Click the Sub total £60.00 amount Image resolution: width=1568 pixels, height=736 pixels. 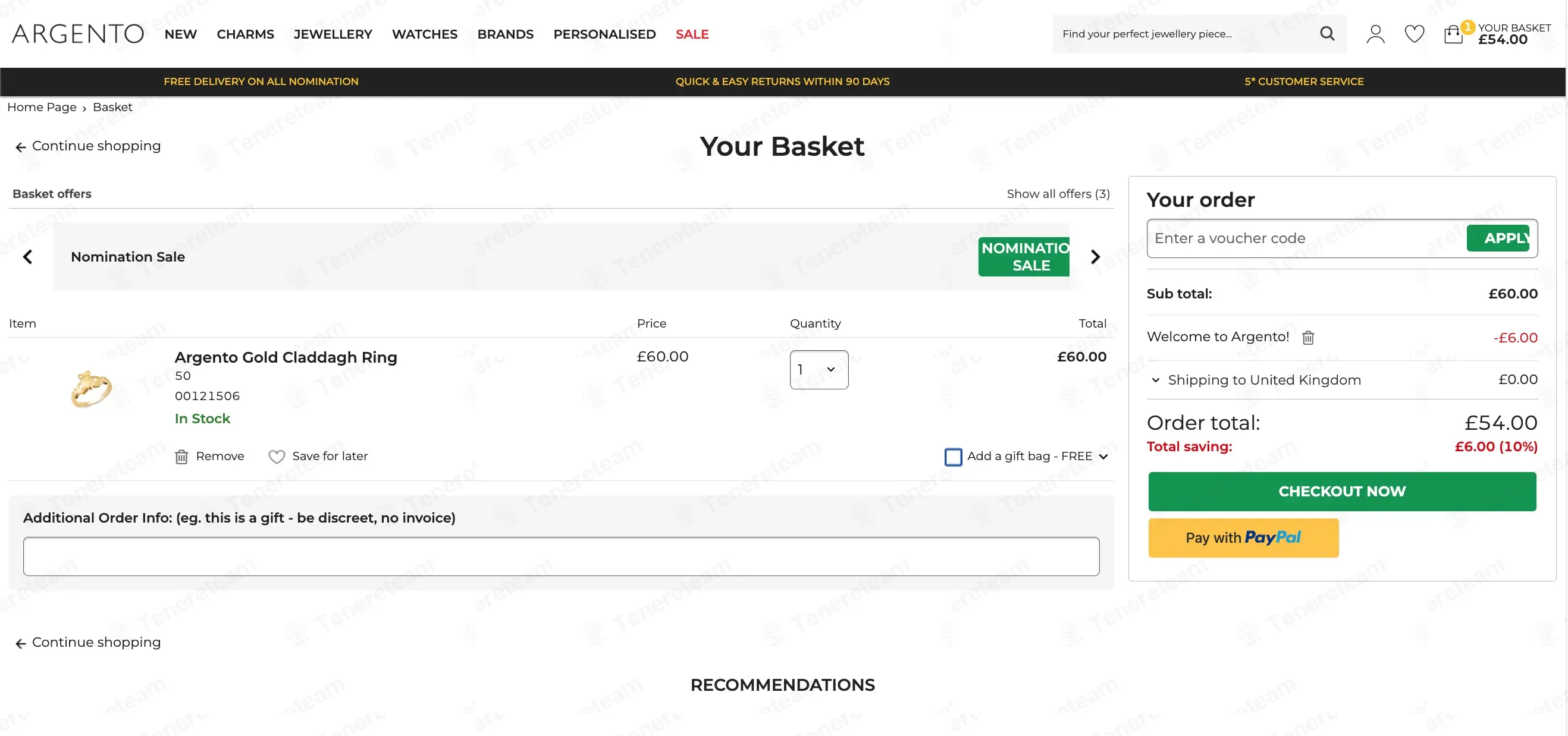[1513, 294]
